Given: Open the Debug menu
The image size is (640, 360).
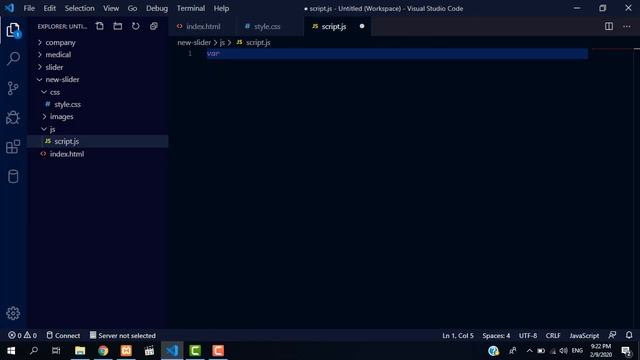Looking at the screenshot, I should 157,8.
